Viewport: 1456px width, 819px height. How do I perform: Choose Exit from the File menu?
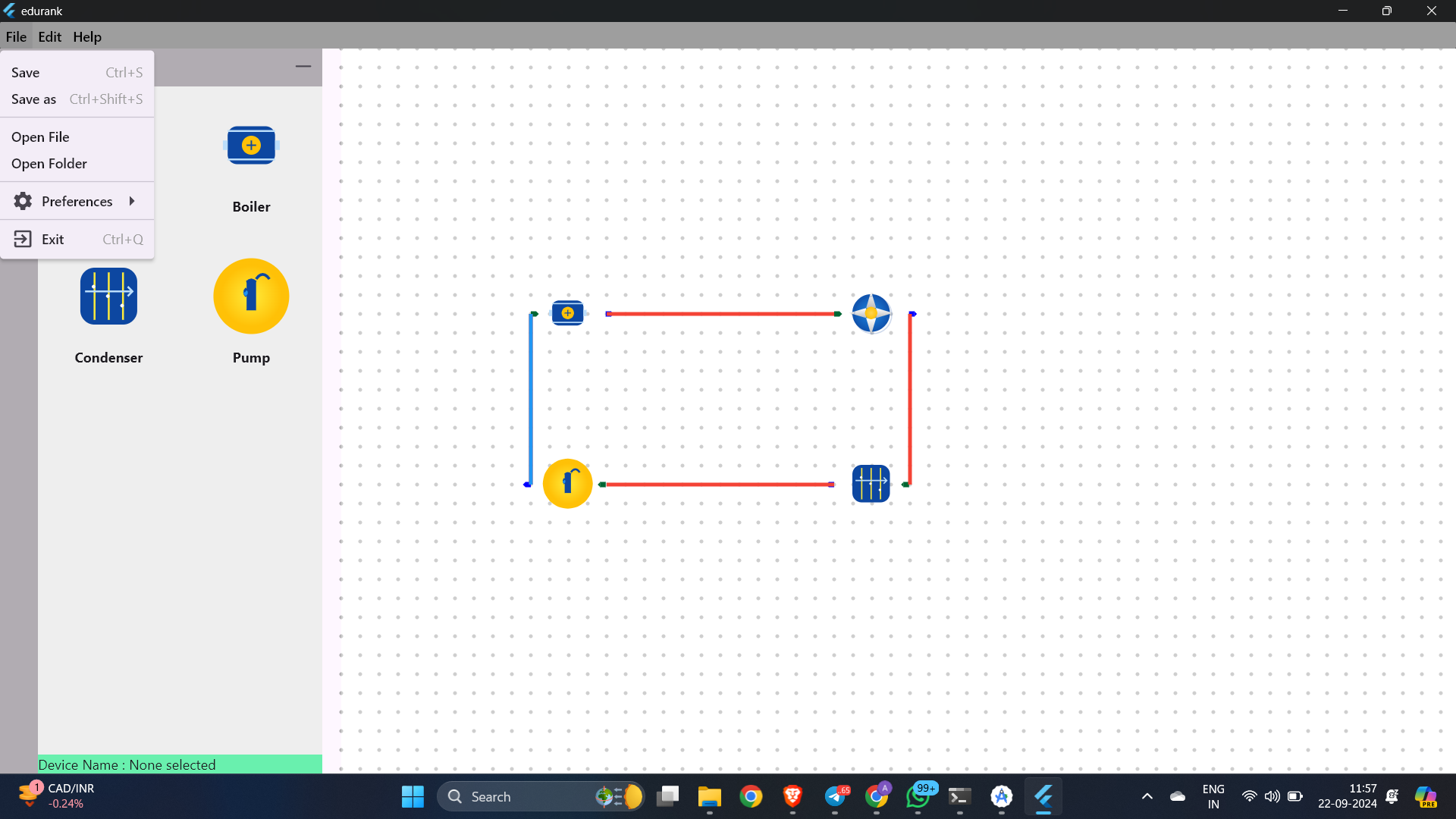pyautogui.click(x=77, y=239)
